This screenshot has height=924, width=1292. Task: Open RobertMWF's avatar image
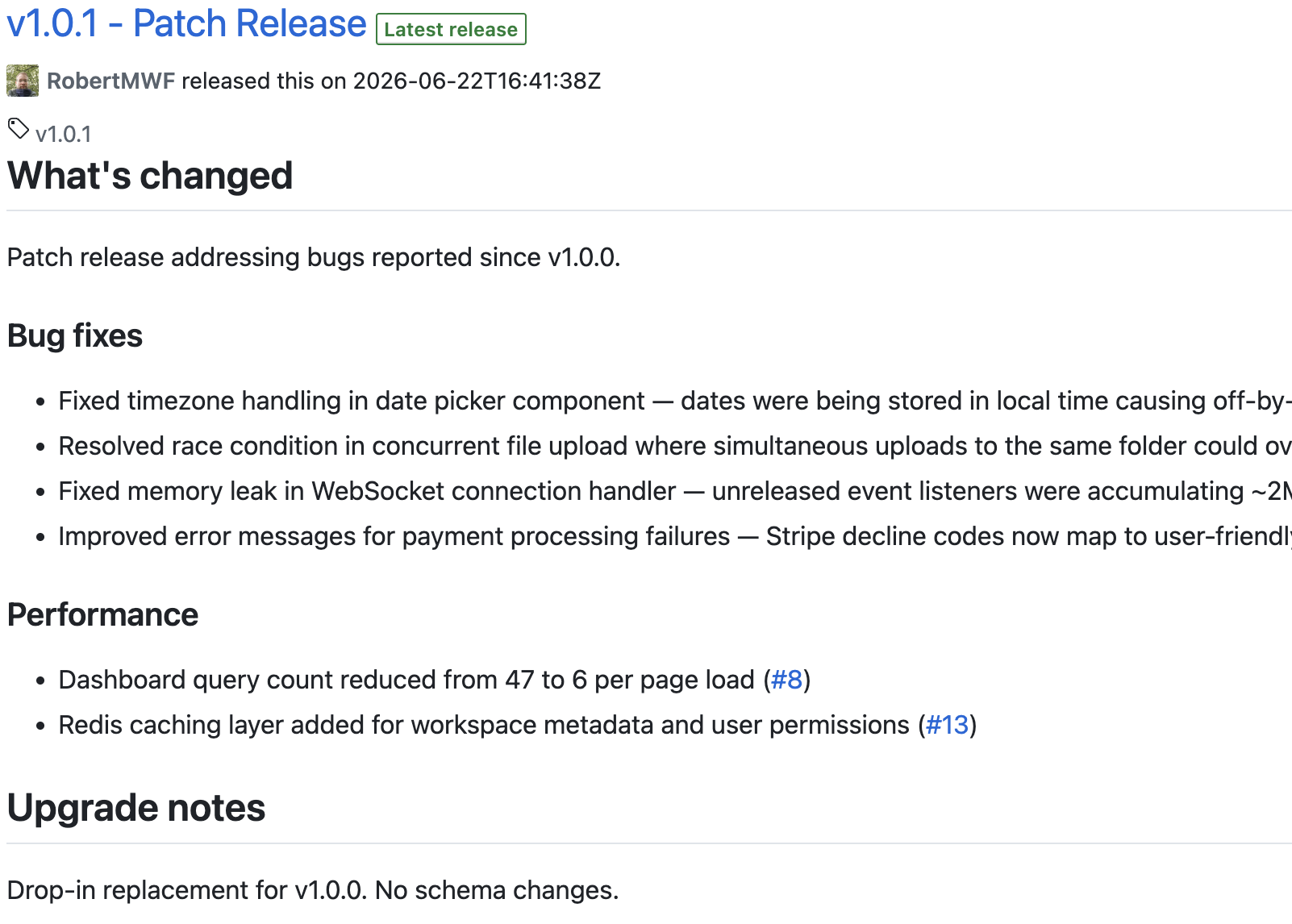[23, 81]
